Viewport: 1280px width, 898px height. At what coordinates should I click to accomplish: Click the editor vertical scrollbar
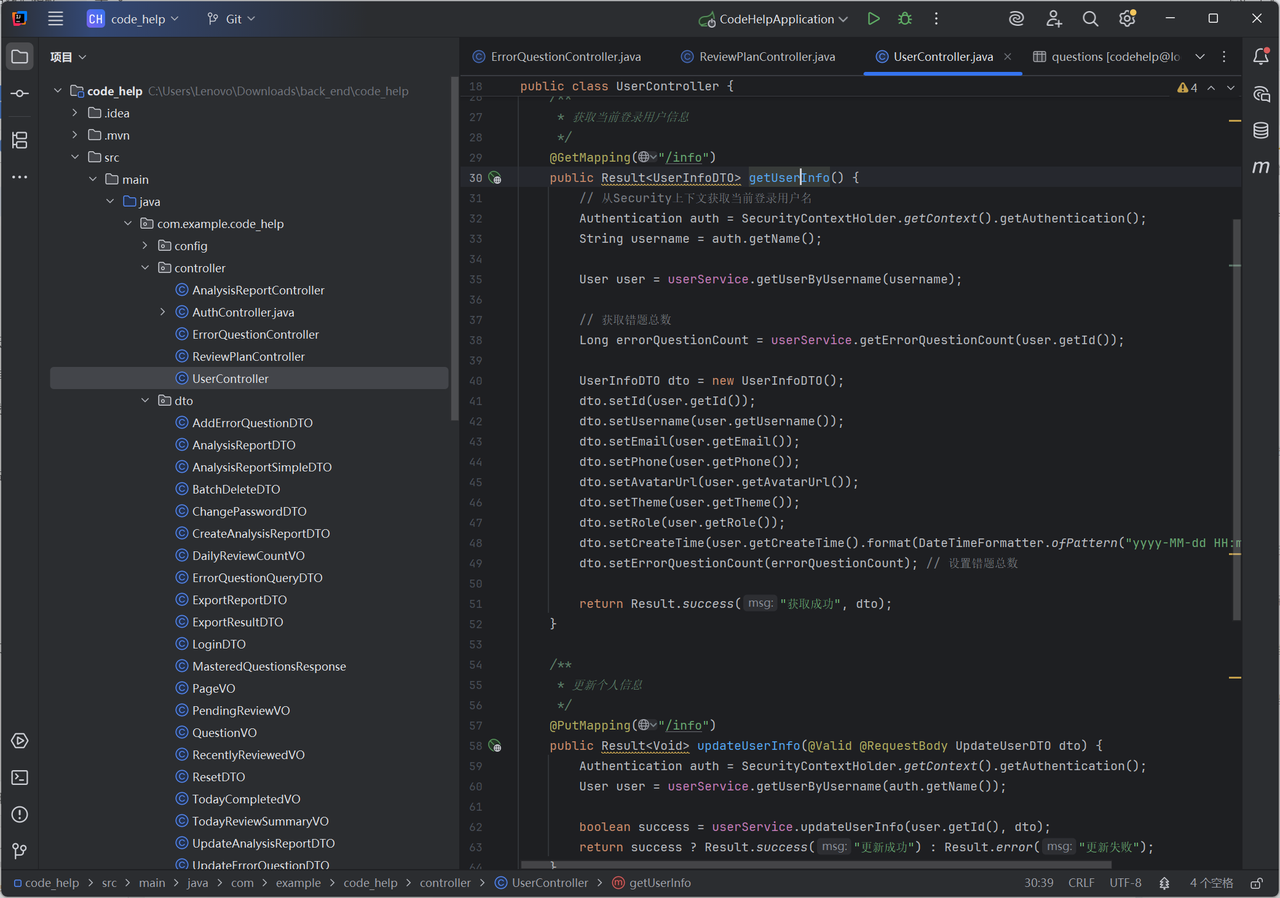1236,420
